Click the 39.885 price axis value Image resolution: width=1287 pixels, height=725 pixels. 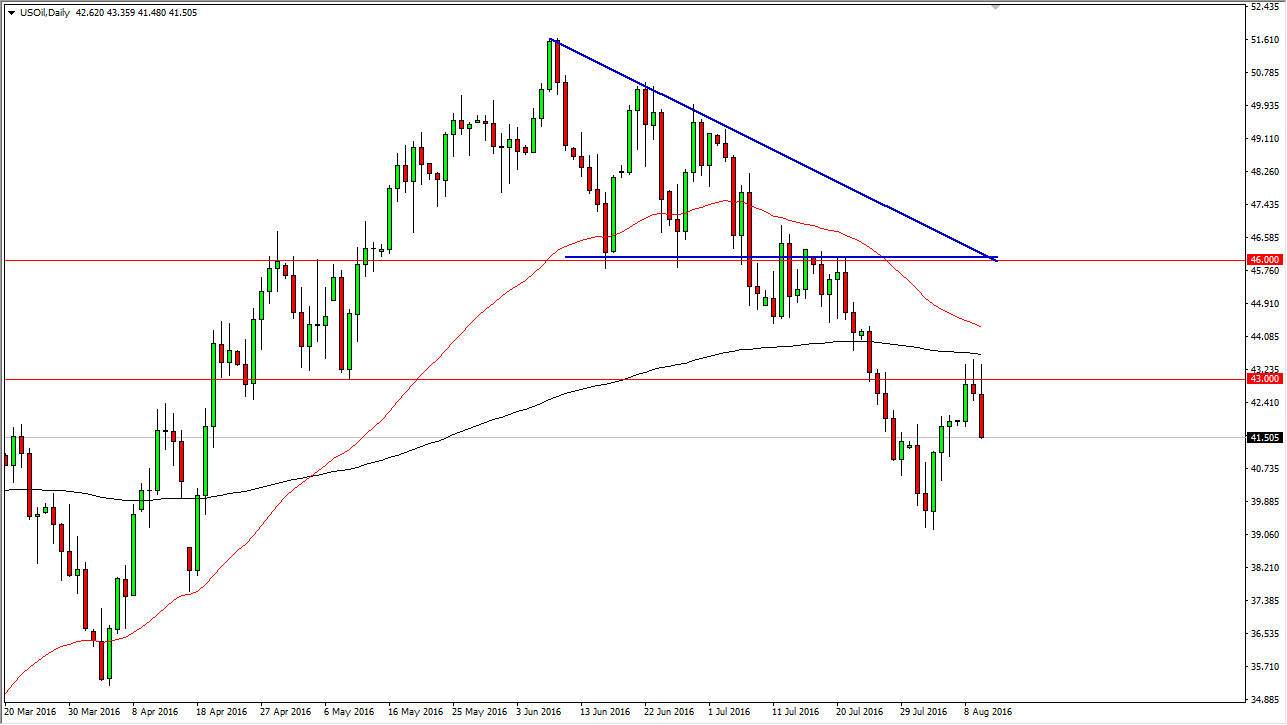tap(1265, 501)
